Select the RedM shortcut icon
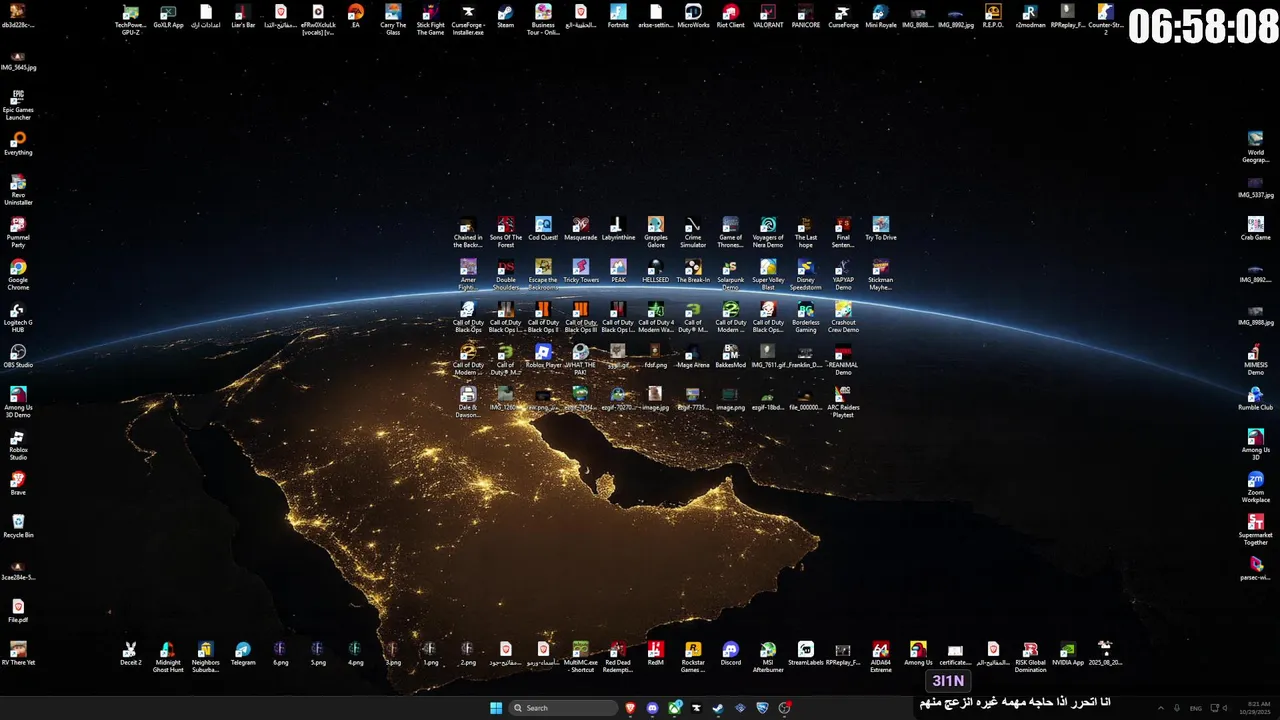The image size is (1280, 720). pos(656,653)
